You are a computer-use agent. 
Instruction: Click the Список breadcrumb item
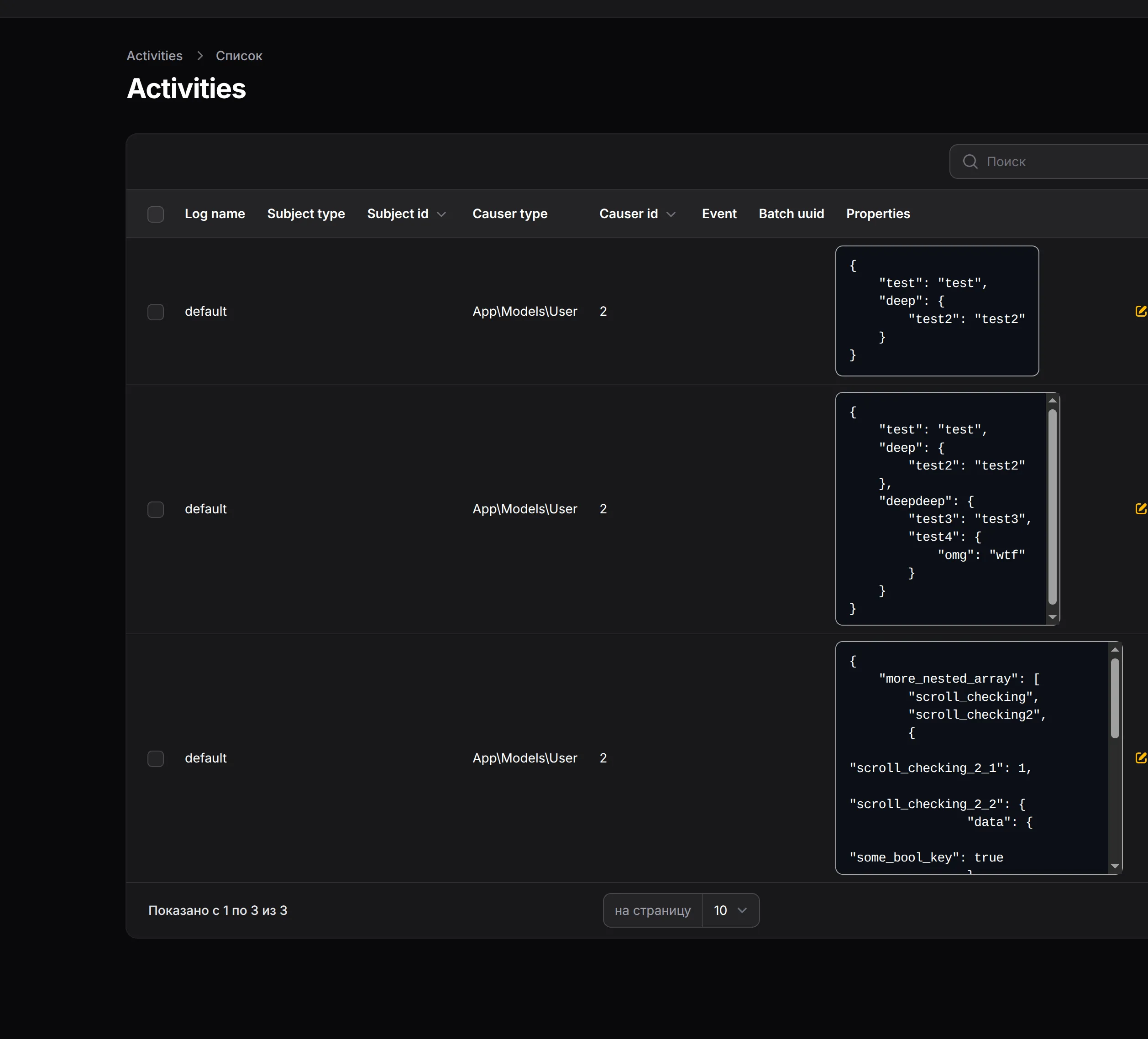[x=239, y=56]
